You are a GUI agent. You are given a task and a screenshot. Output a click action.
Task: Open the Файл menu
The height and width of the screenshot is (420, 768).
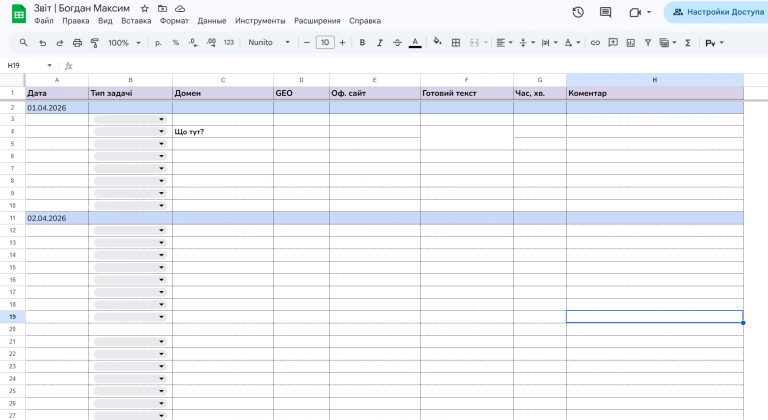[44, 21]
